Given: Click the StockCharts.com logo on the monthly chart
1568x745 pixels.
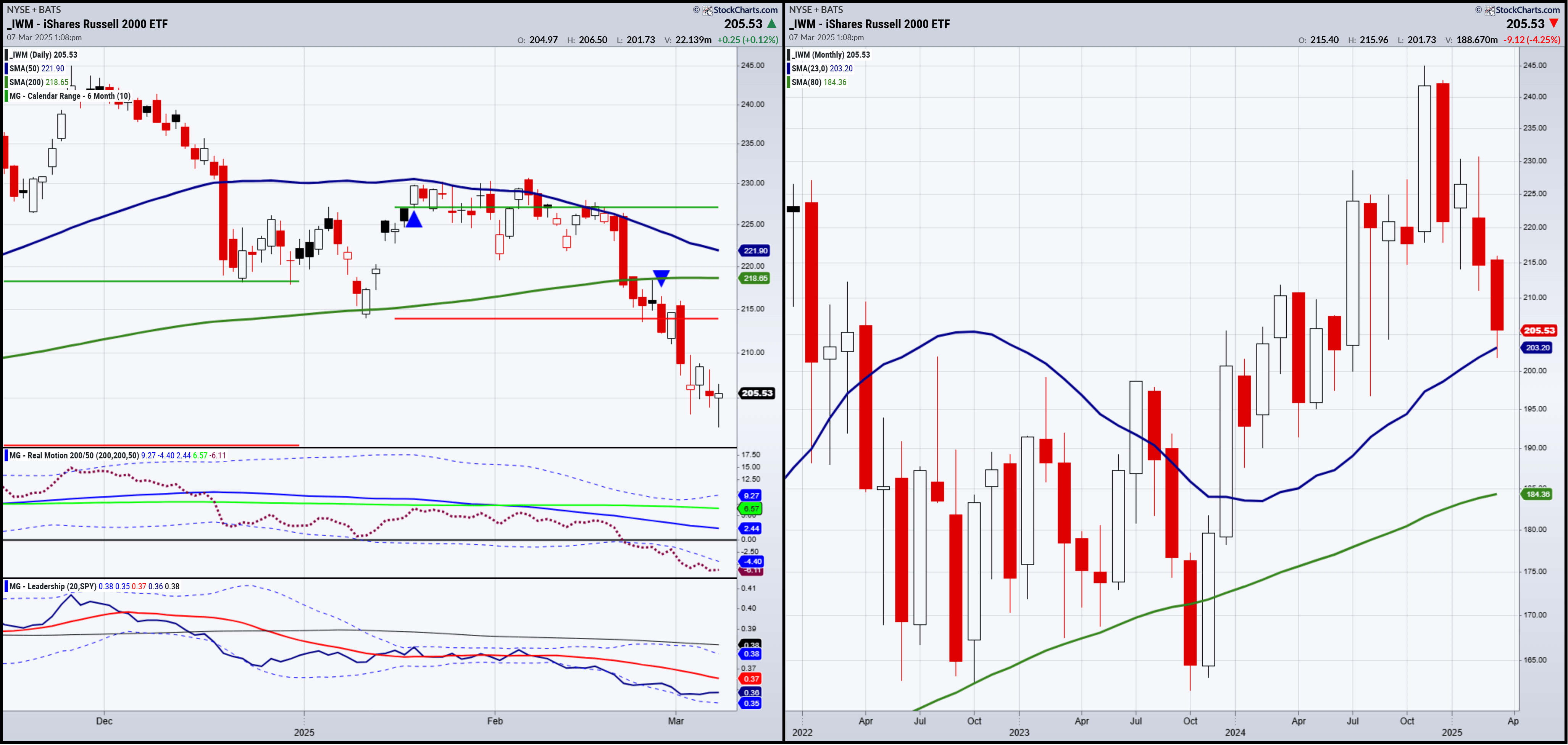Looking at the screenshot, I should pos(1522,10).
